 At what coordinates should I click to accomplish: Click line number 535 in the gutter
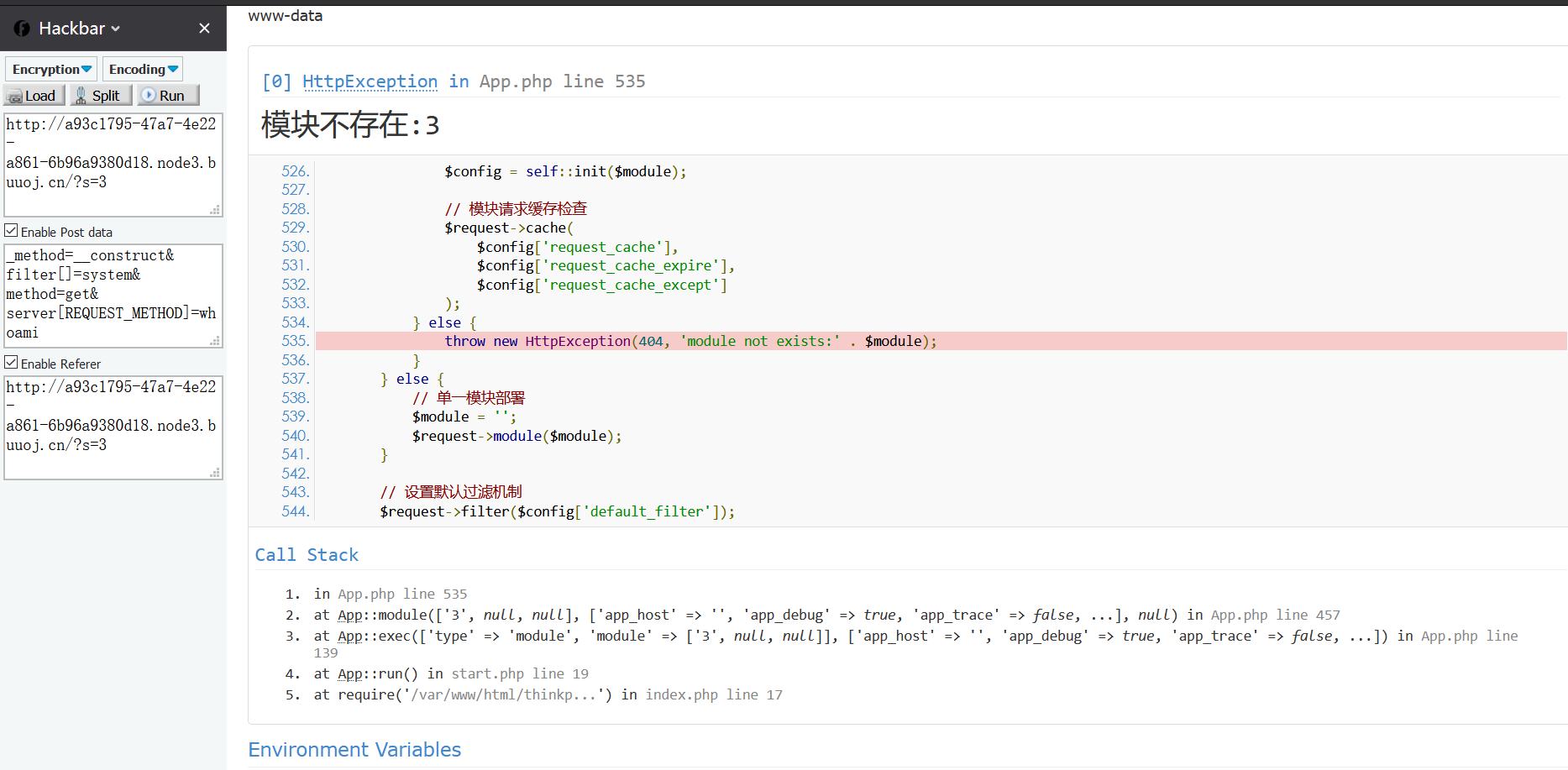(x=296, y=341)
